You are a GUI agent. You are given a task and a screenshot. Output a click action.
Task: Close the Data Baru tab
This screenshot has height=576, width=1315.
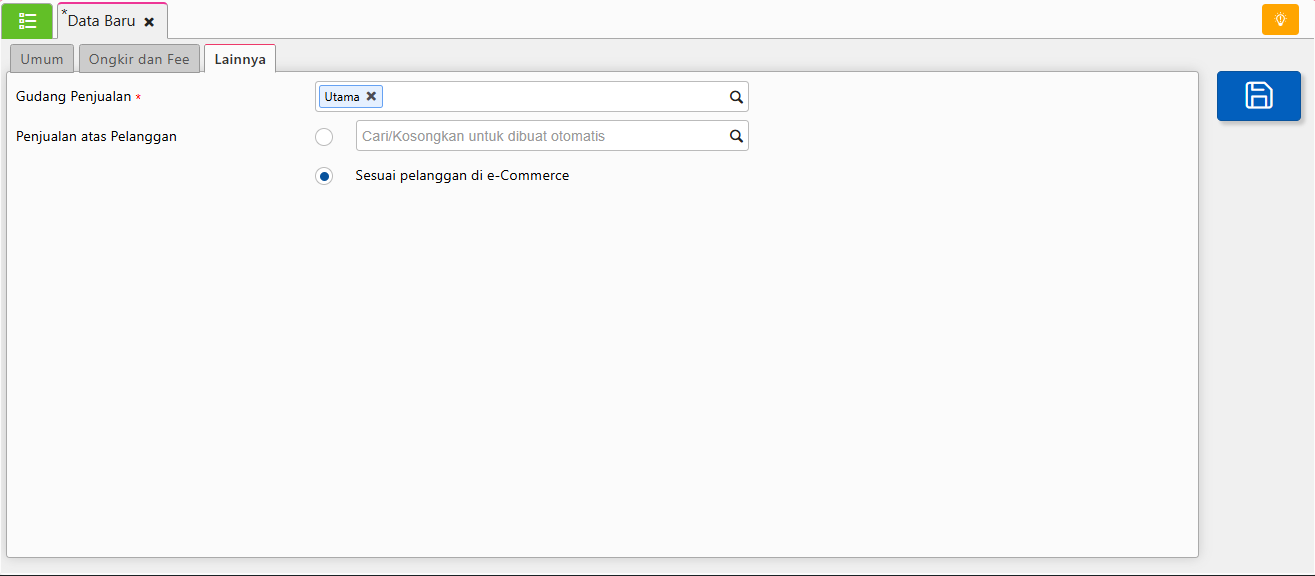(149, 22)
